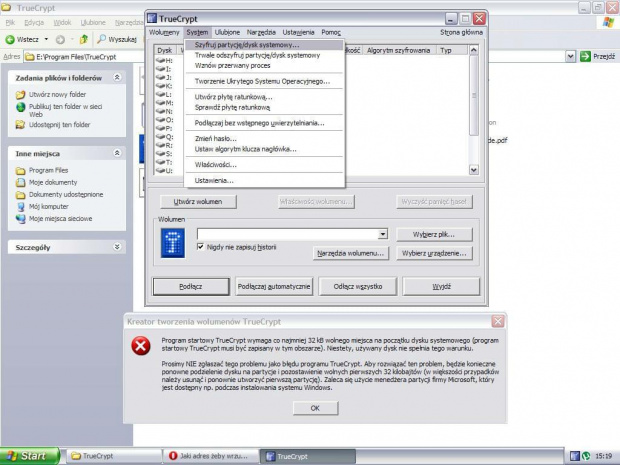Click Utwórz nowy folder task icon
The width and height of the screenshot is (620, 465).
point(20,95)
